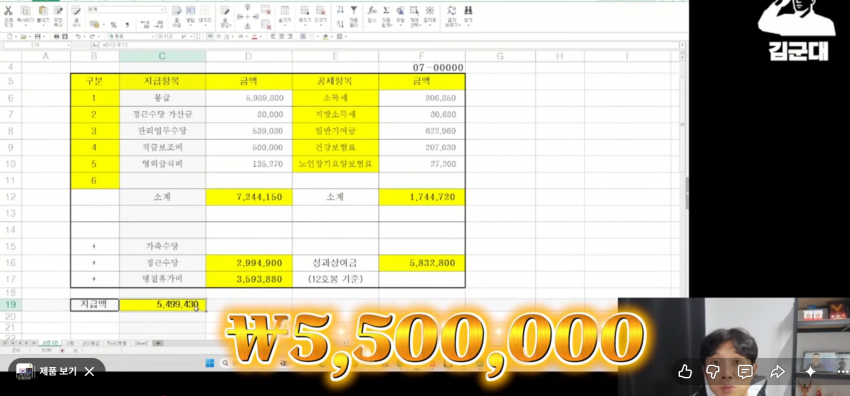Decrease decimal places
850x396 pixels.
point(159,24)
